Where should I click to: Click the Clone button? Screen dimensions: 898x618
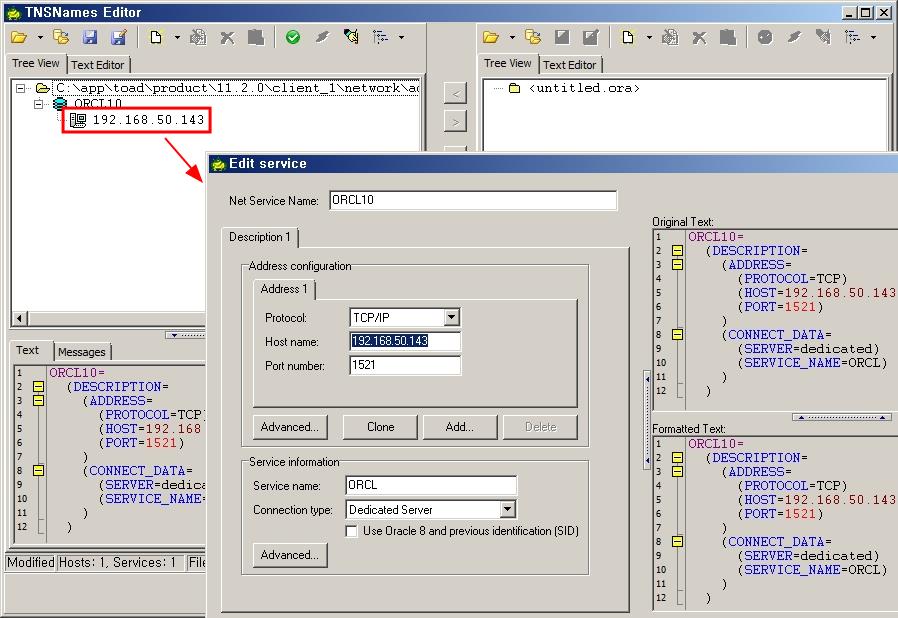tap(380, 427)
